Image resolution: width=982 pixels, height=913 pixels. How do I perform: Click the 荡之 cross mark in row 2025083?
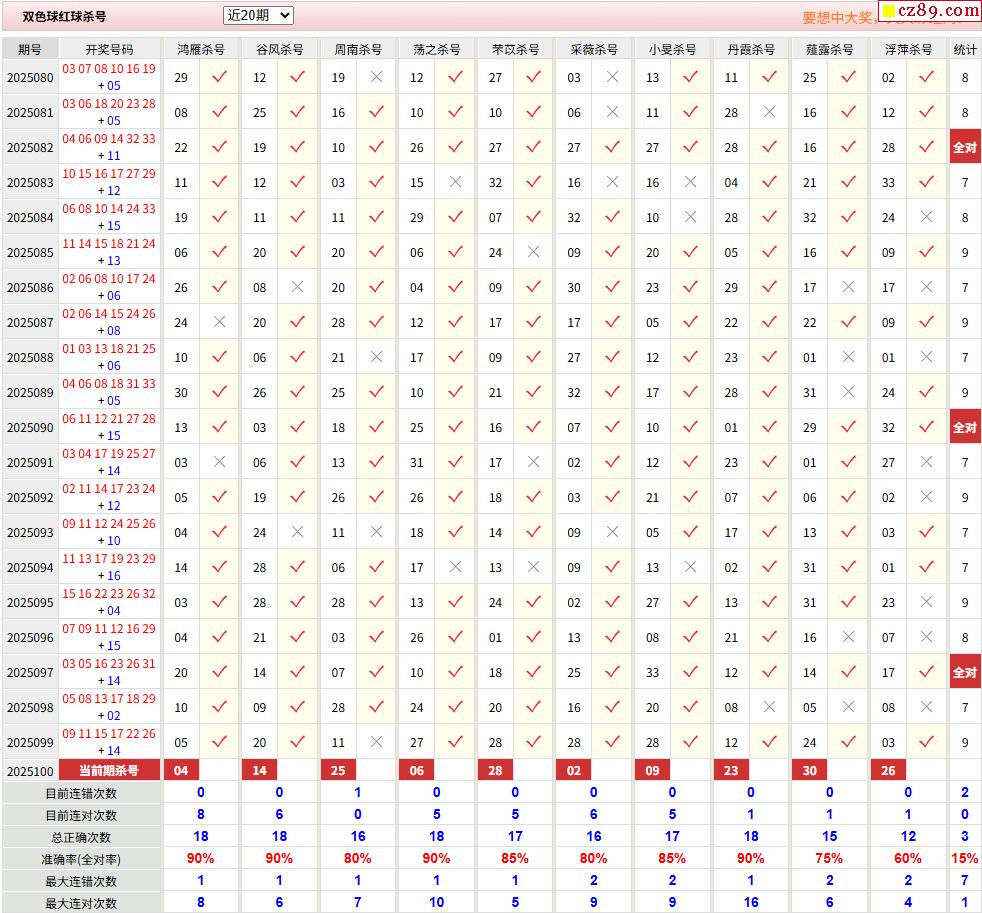pos(455,182)
